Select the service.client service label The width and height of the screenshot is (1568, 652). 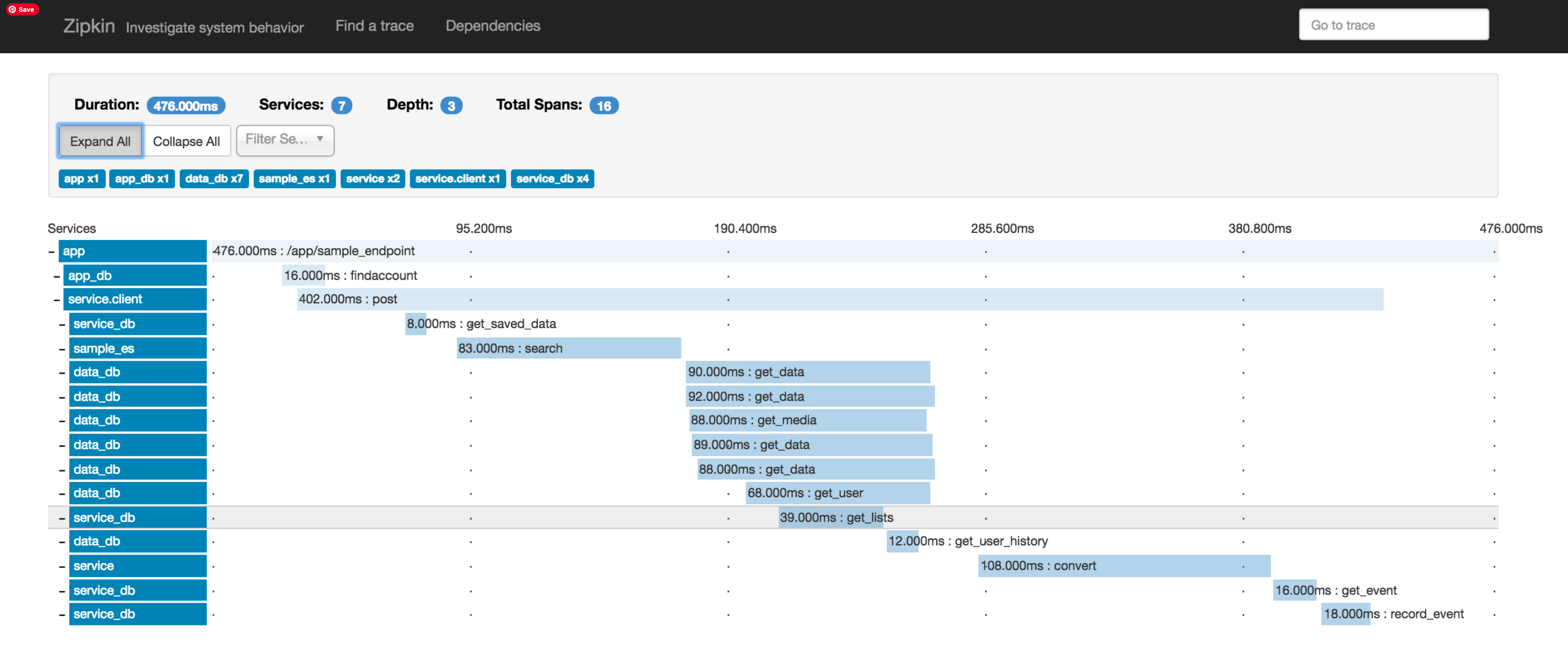coord(135,299)
